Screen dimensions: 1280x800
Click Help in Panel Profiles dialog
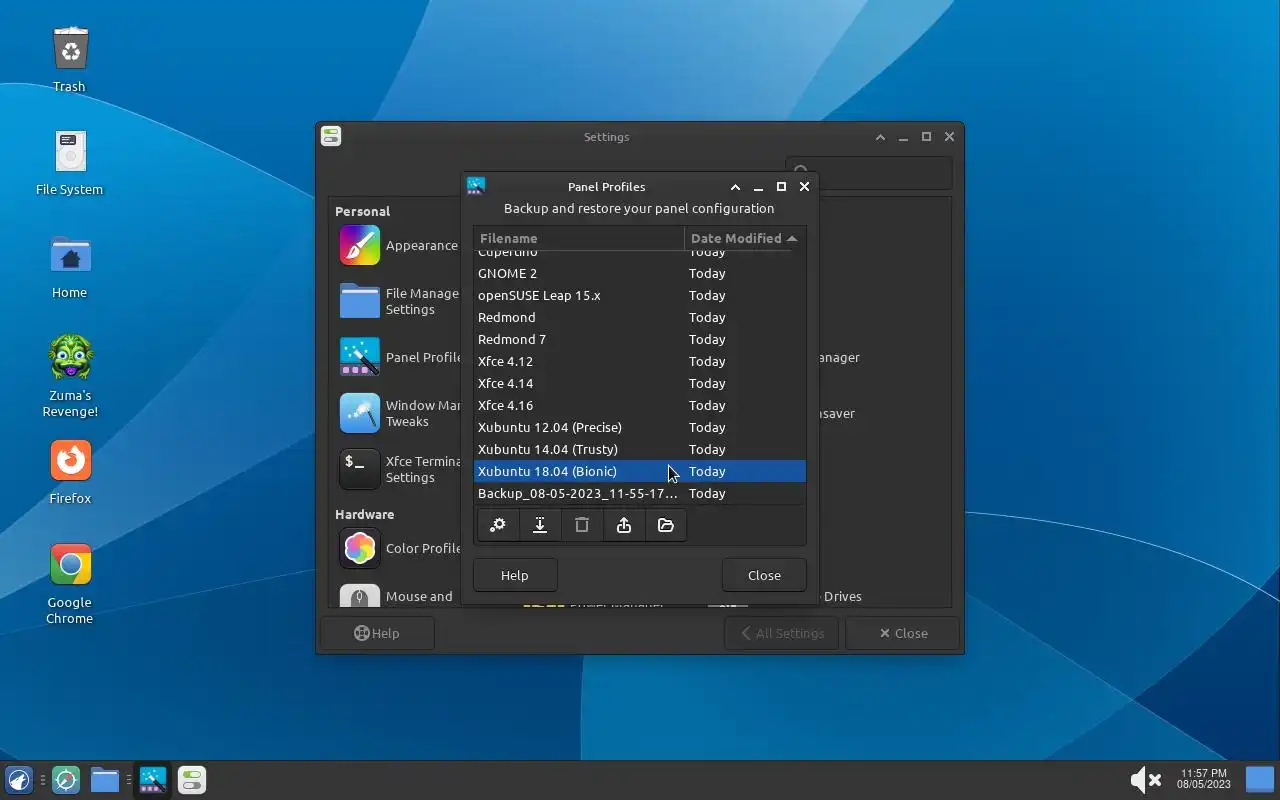point(515,575)
